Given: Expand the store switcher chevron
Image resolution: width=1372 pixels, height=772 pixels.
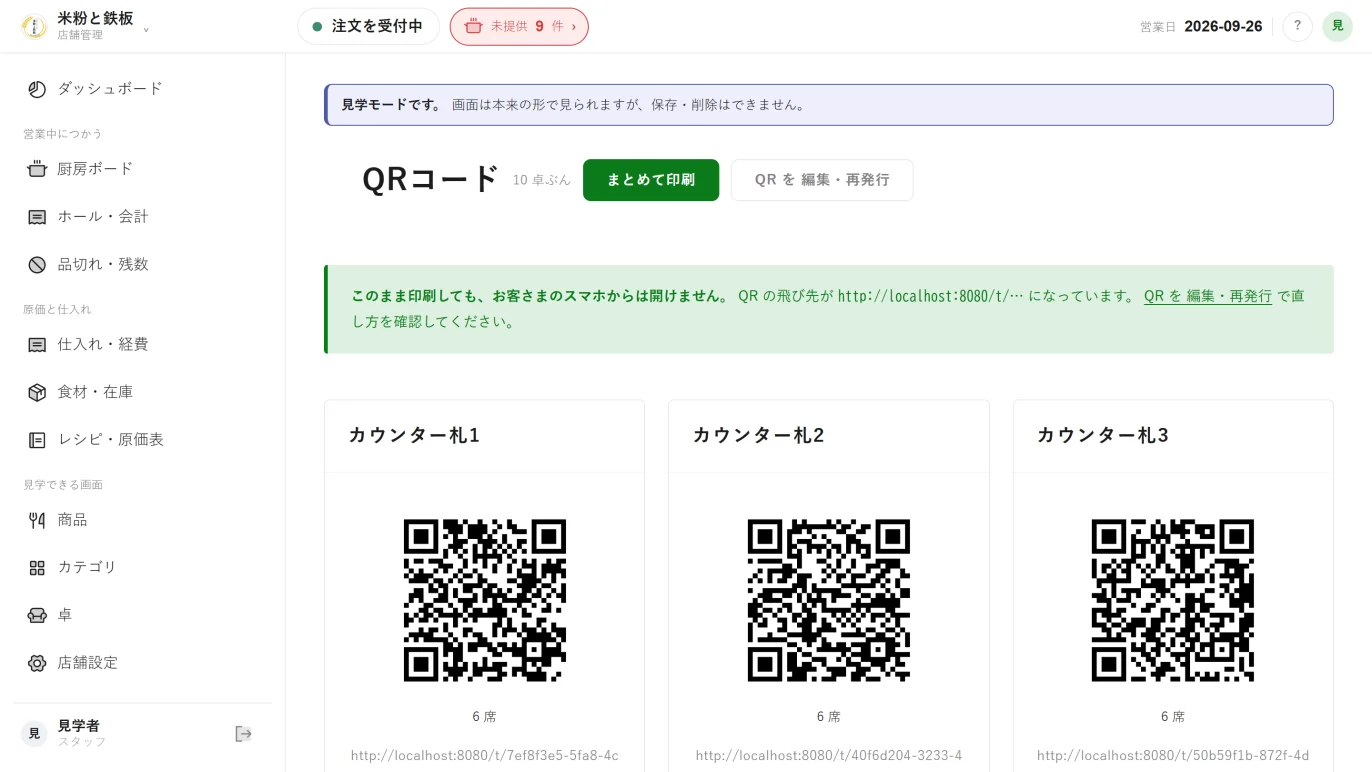Looking at the screenshot, I should [146, 30].
